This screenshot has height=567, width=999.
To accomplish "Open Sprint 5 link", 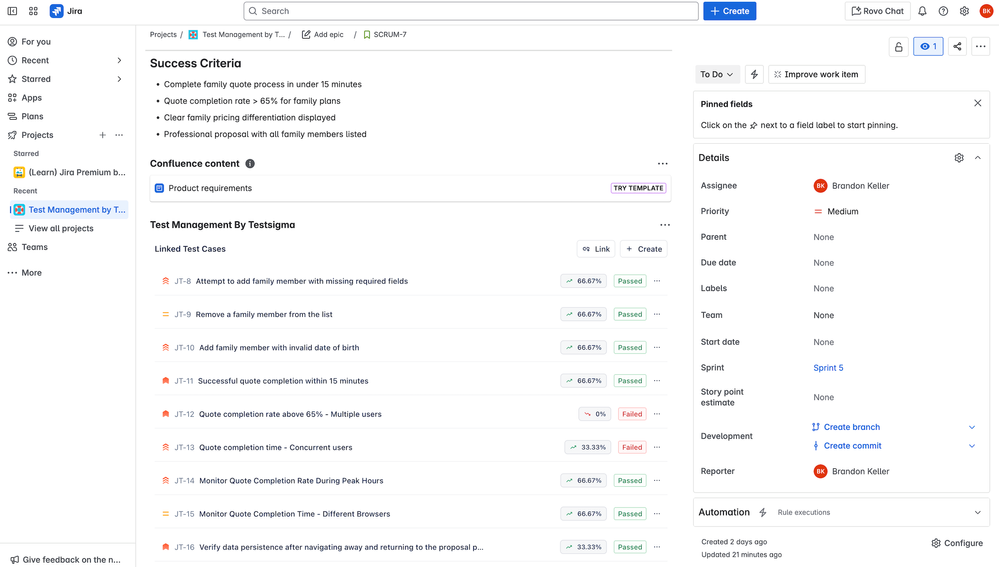I will point(828,368).
